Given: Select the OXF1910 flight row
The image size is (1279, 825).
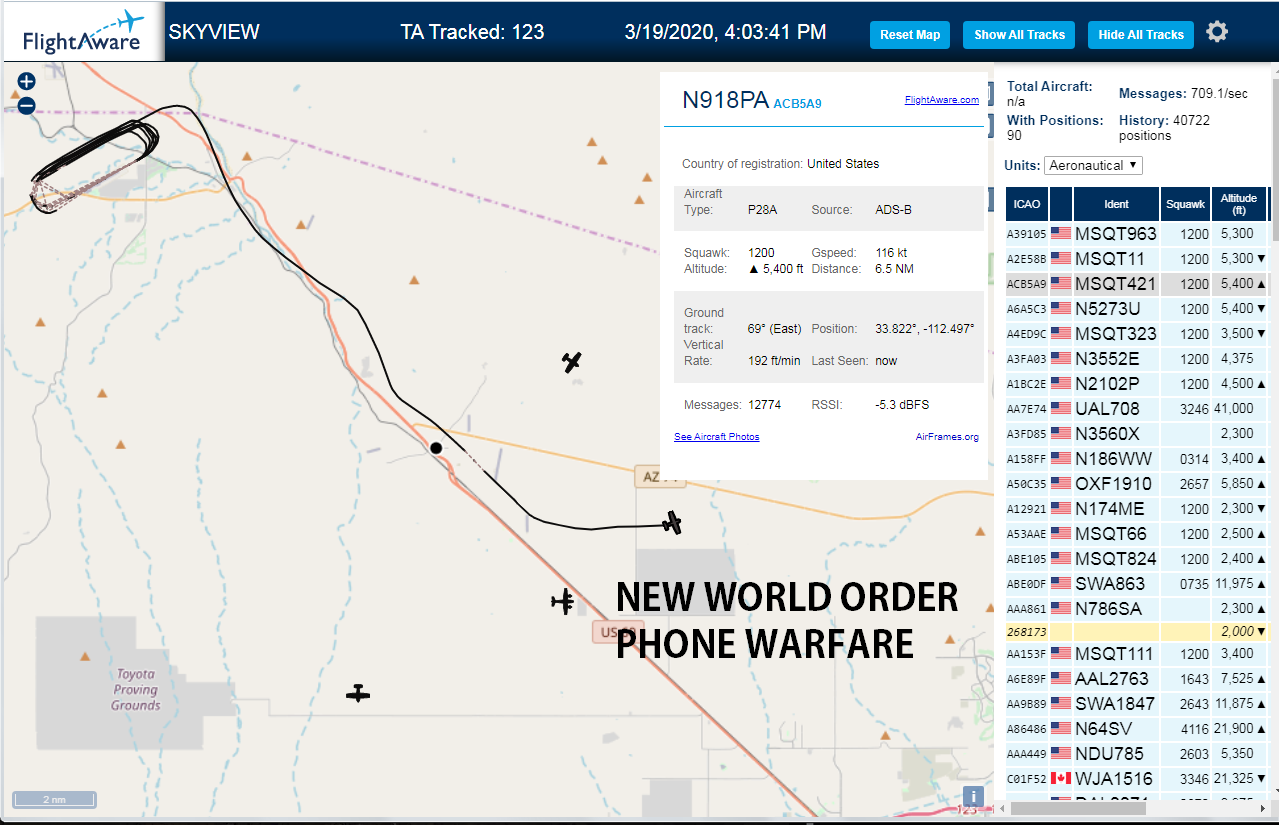Looking at the screenshot, I should (x=1137, y=484).
